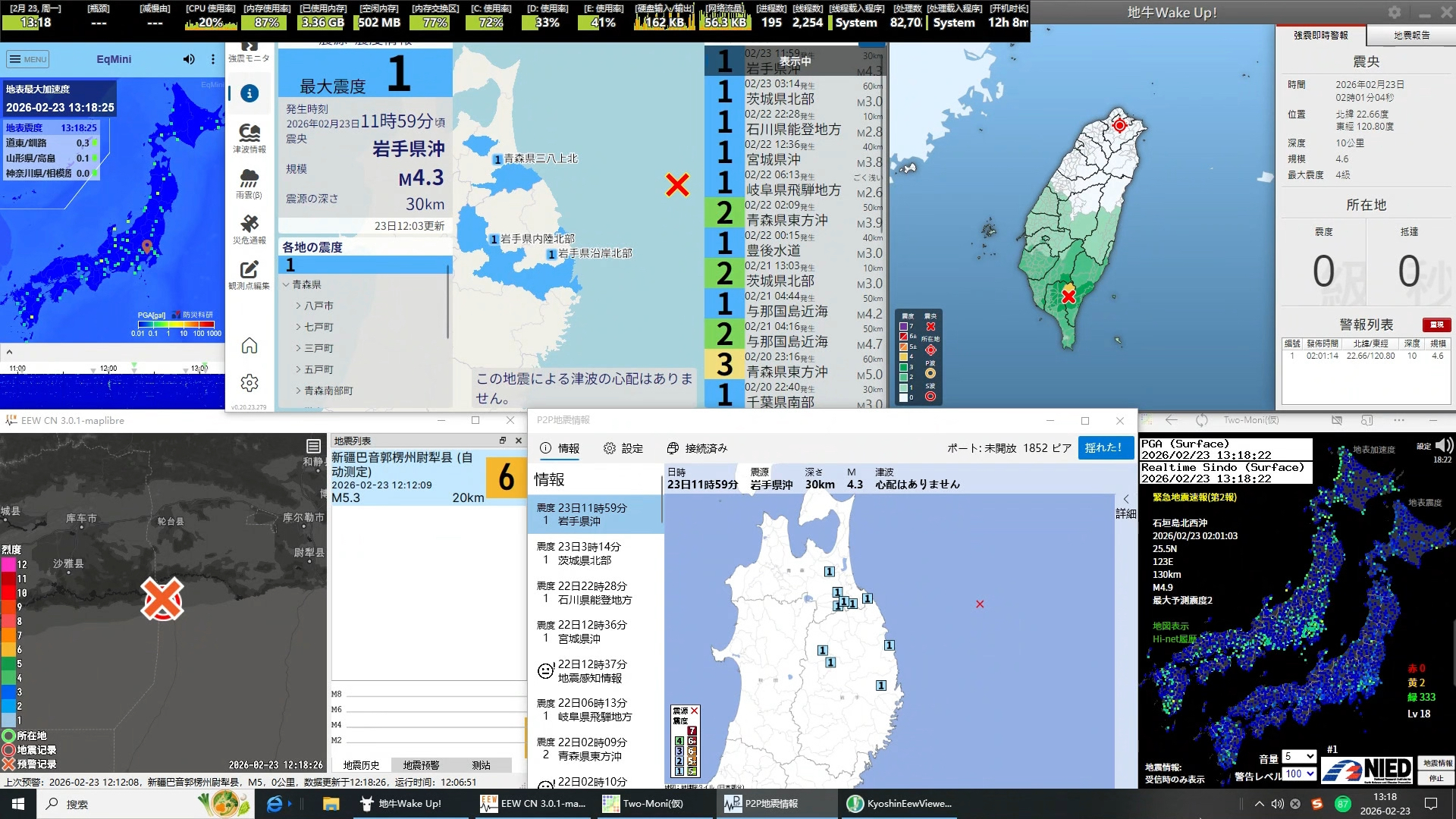Open settings gear in the quake sidebar
1456x819 pixels.
(x=249, y=383)
